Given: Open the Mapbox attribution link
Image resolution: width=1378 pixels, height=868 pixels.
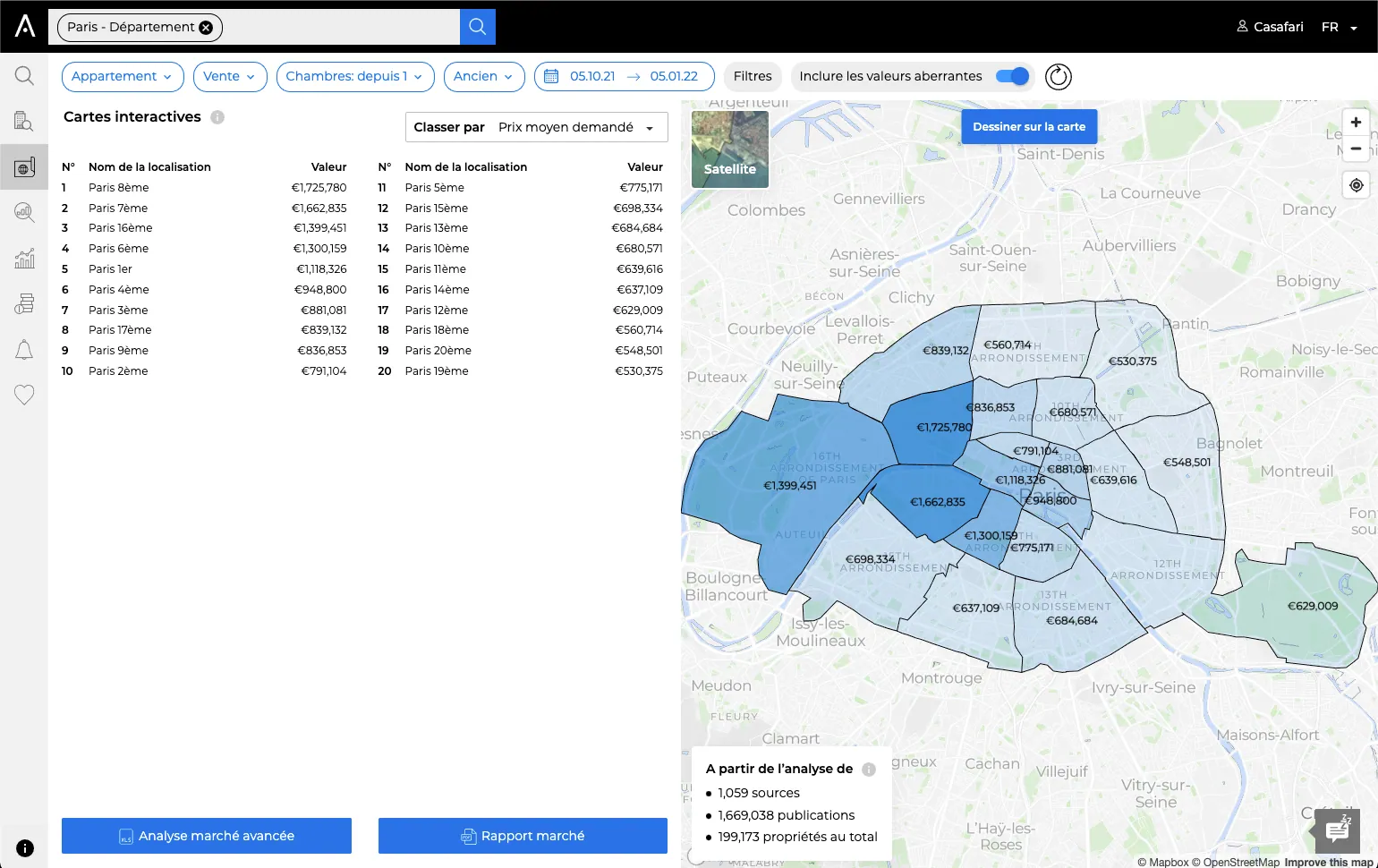Looking at the screenshot, I should click(x=1163, y=862).
